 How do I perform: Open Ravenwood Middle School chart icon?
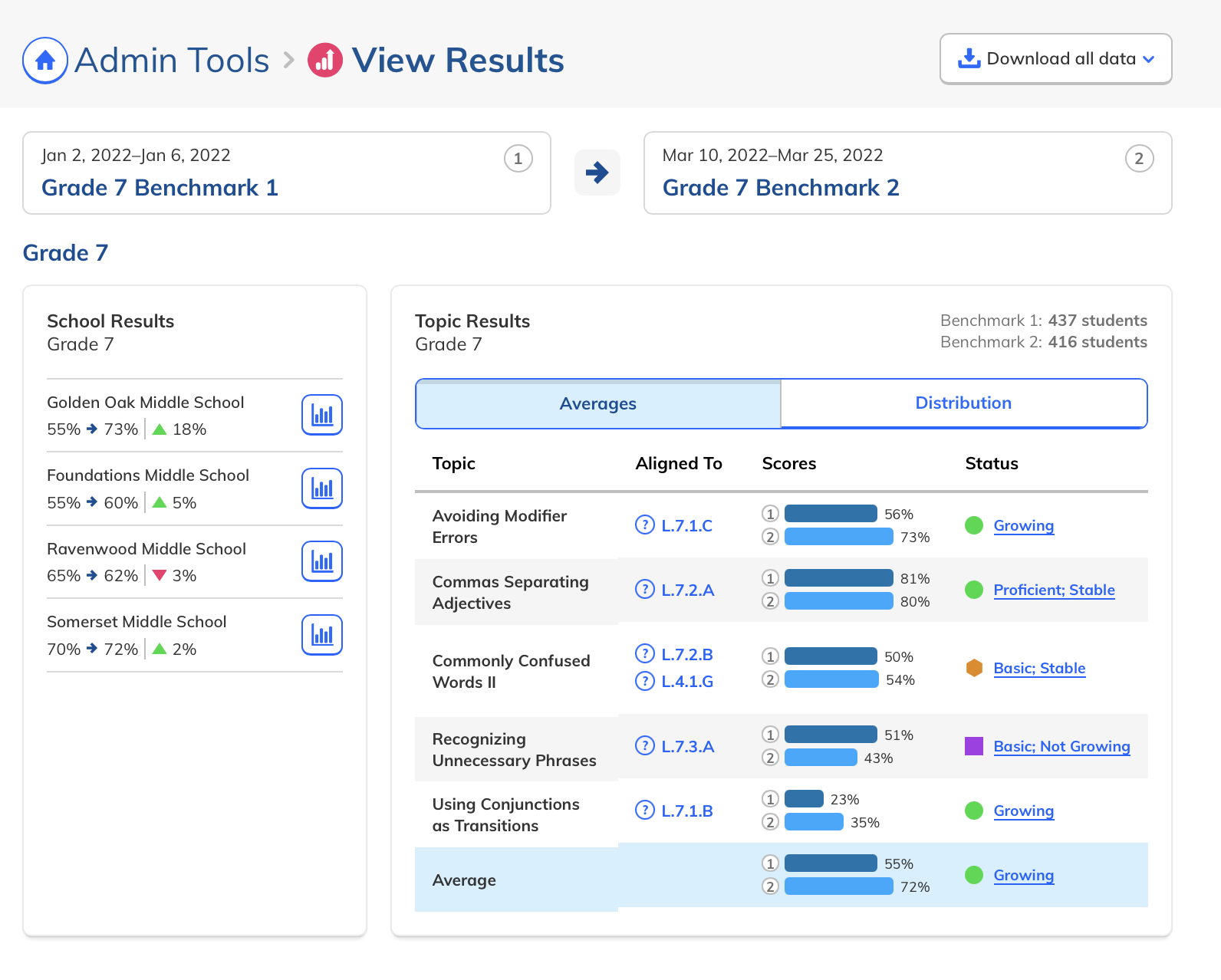coord(322,561)
